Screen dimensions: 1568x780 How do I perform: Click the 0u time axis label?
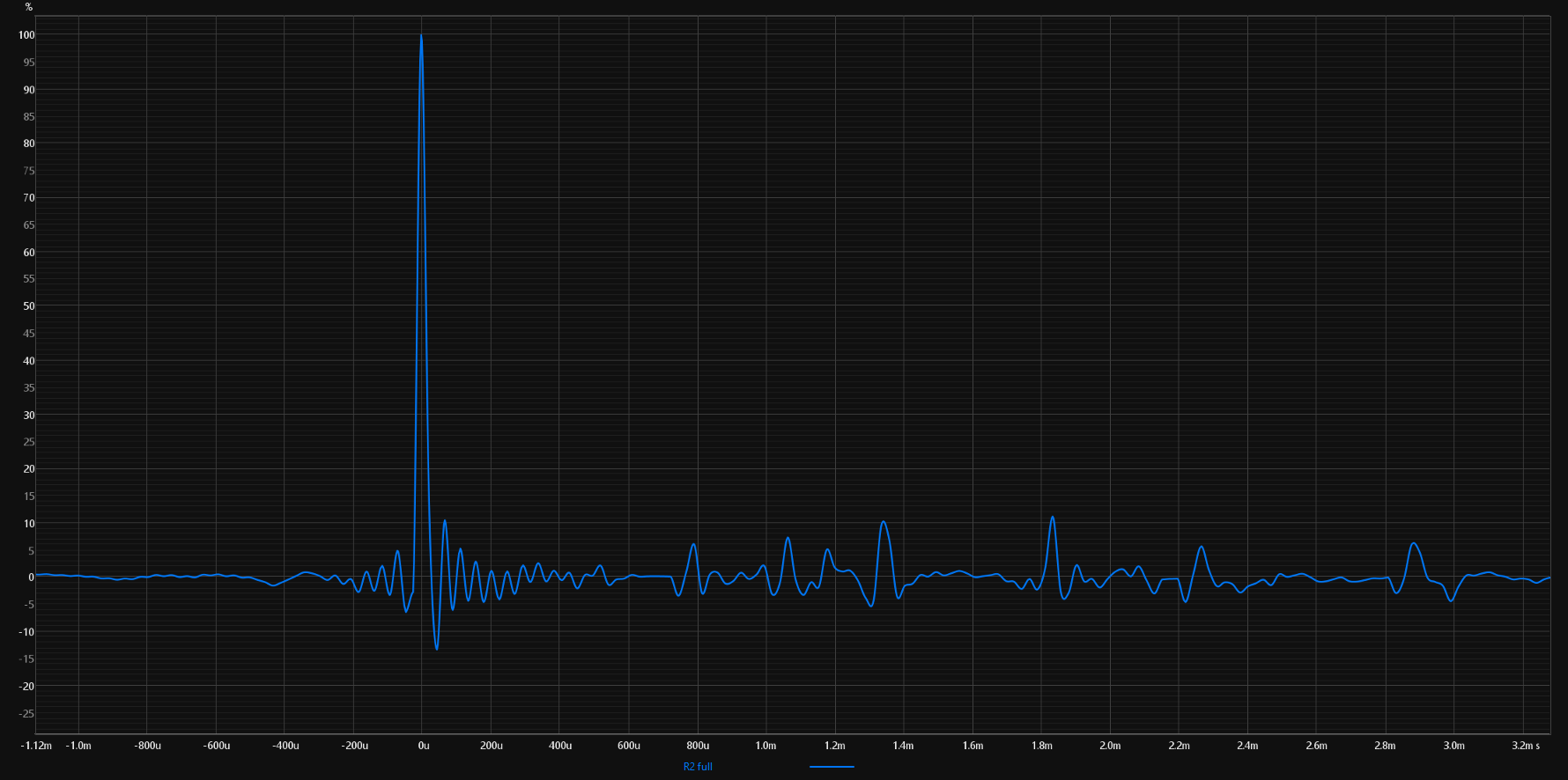tap(424, 746)
